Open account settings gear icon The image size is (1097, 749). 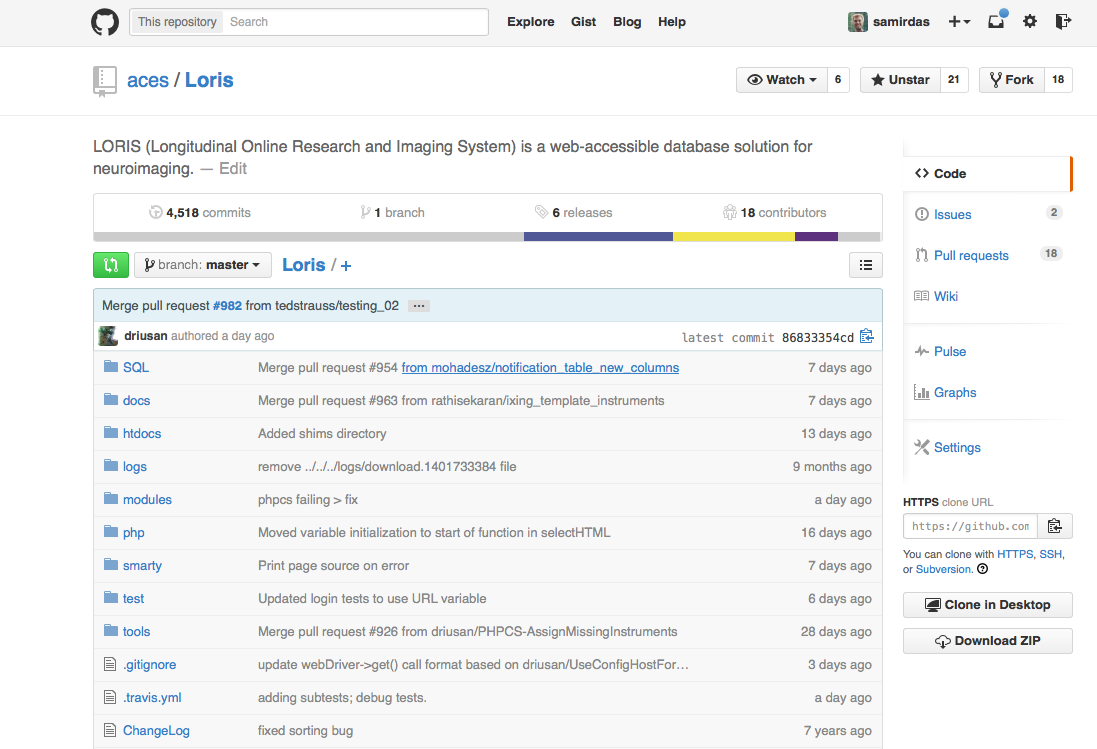pyautogui.click(x=1030, y=22)
